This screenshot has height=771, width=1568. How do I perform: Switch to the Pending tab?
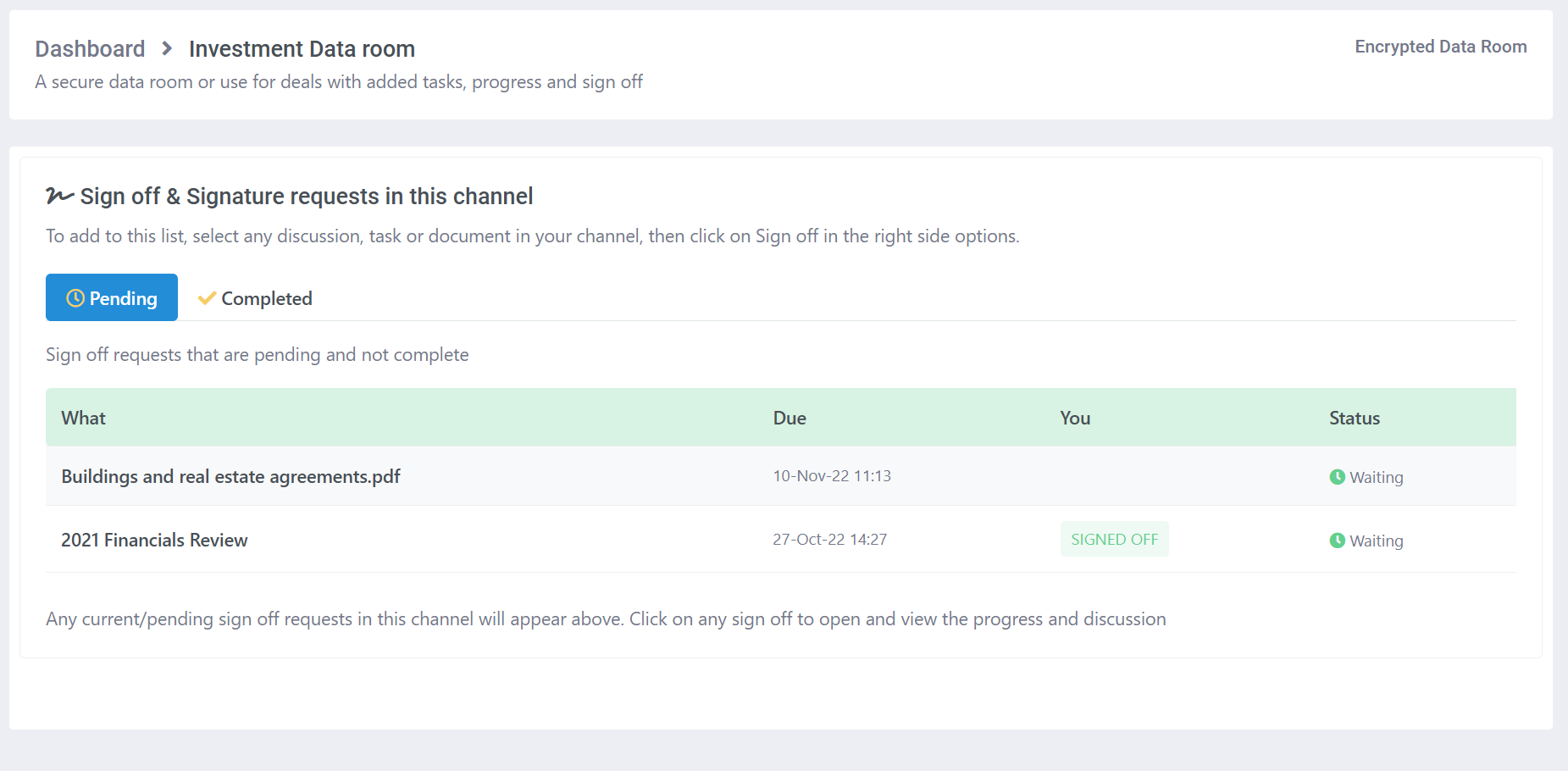[112, 297]
